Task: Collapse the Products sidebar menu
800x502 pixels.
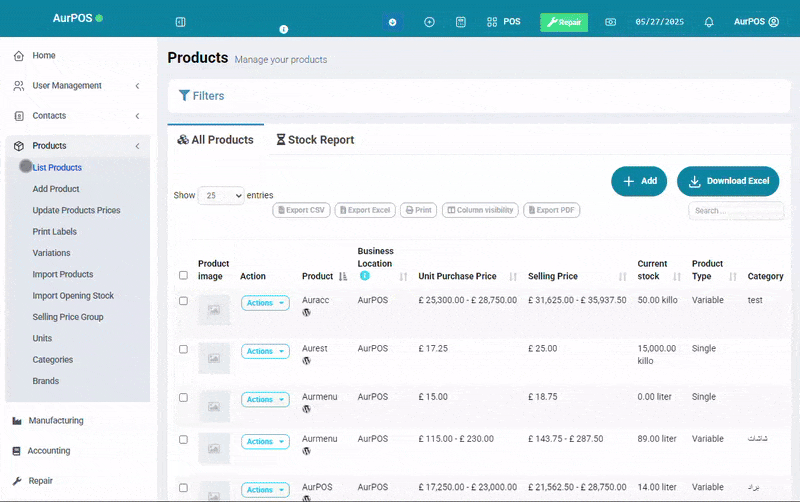Action: point(78,146)
